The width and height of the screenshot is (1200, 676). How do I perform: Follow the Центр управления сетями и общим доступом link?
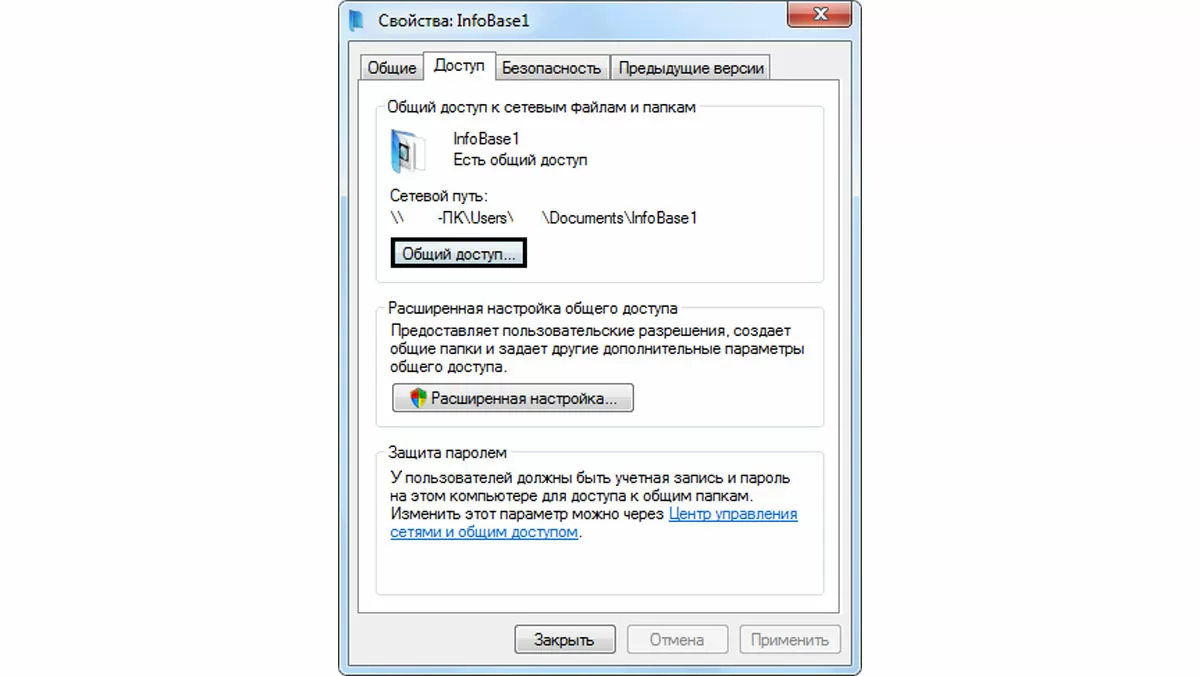click(594, 523)
